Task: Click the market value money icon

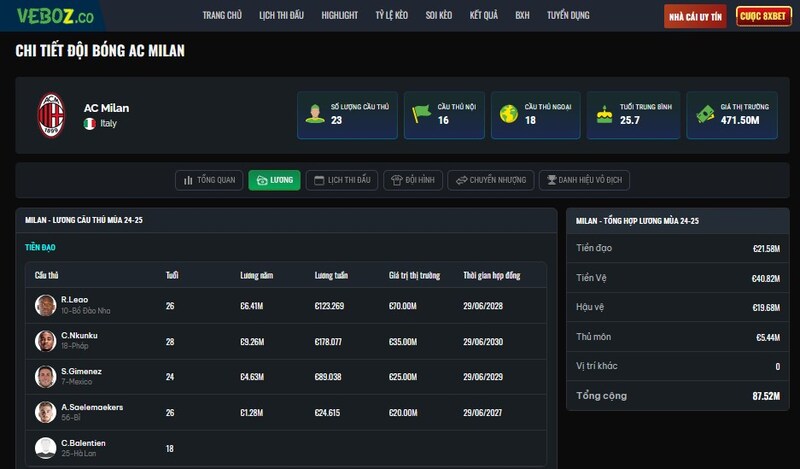Action: click(x=704, y=113)
